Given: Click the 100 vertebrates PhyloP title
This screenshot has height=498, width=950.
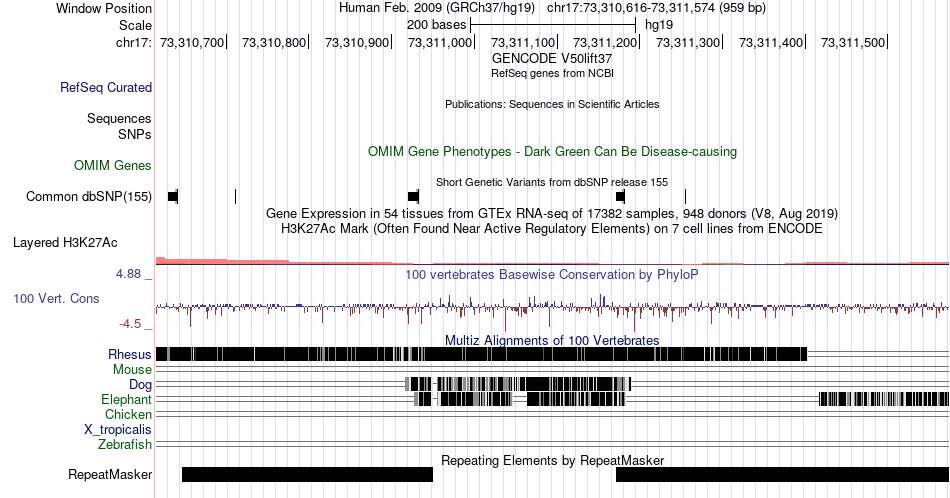Looking at the screenshot, I should coord(552,274).
